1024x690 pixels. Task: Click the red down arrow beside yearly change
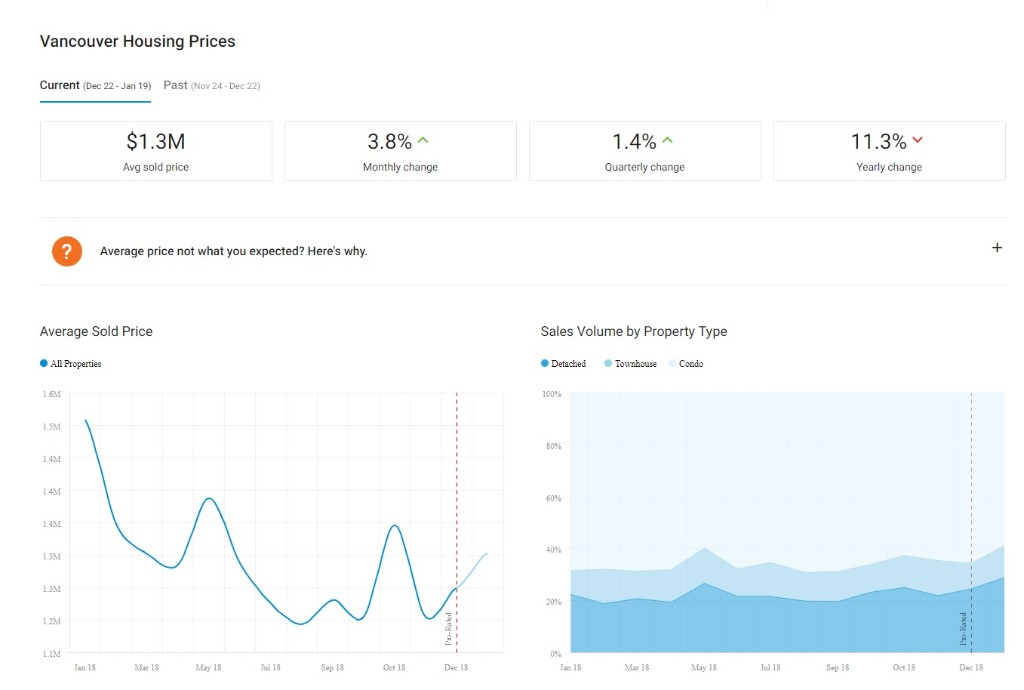tap(918, 141)
